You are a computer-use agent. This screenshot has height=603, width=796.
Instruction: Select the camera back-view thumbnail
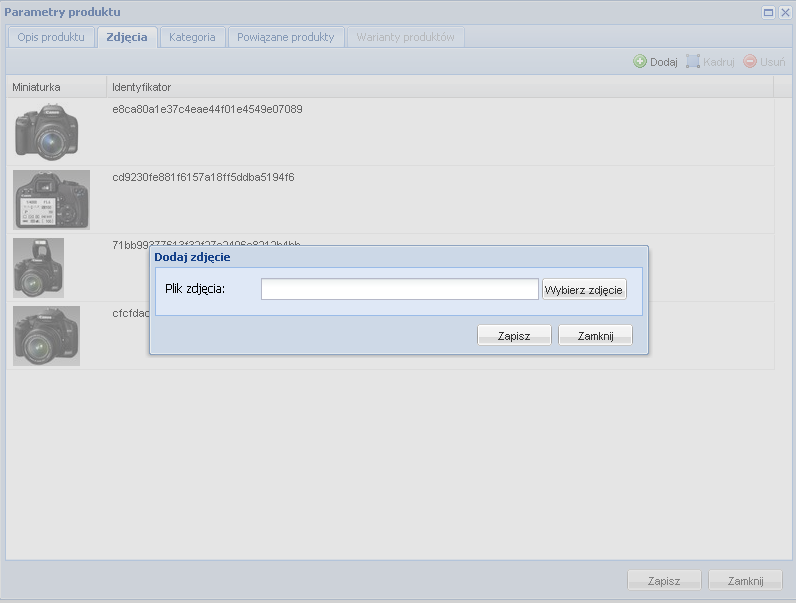pyautogui.click(x=51, y=199)
